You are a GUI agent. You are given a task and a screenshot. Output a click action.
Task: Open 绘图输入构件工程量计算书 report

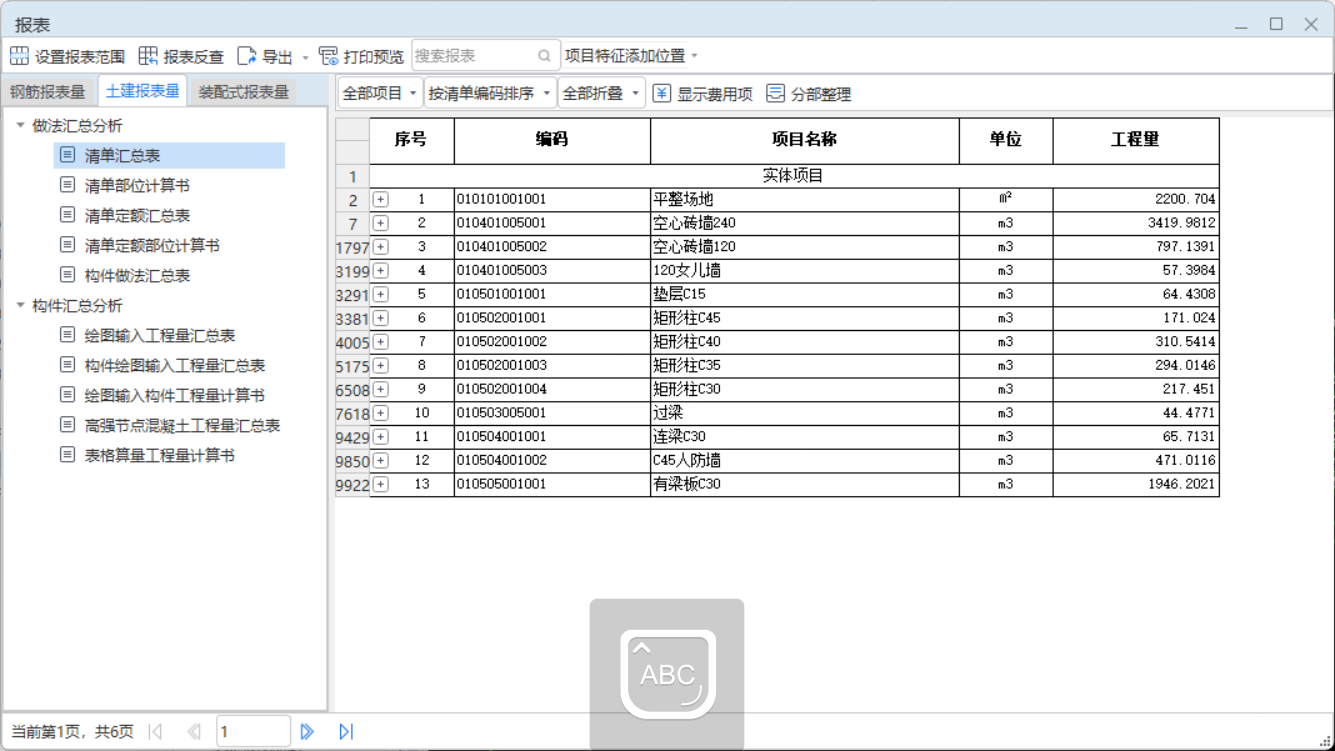[175, 395]
